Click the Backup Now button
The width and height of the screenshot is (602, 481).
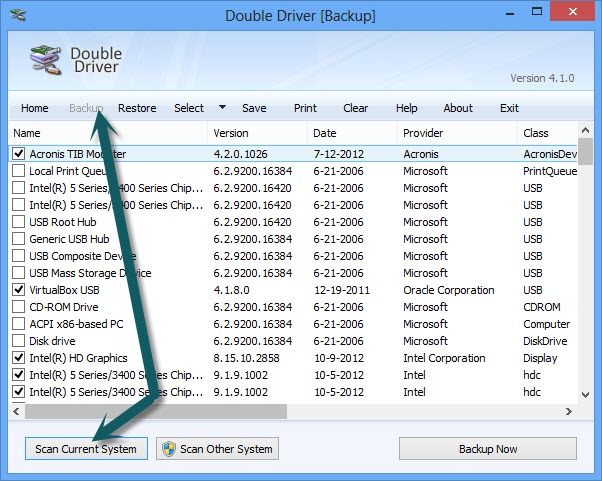coord(488,449)
